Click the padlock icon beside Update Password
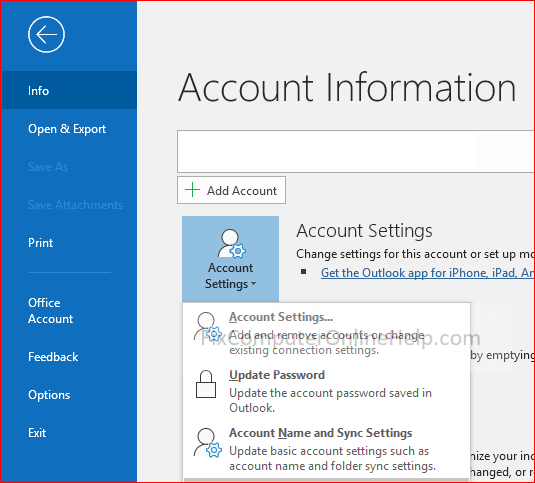This screenshot has width=535, height=483. [206, 384]
